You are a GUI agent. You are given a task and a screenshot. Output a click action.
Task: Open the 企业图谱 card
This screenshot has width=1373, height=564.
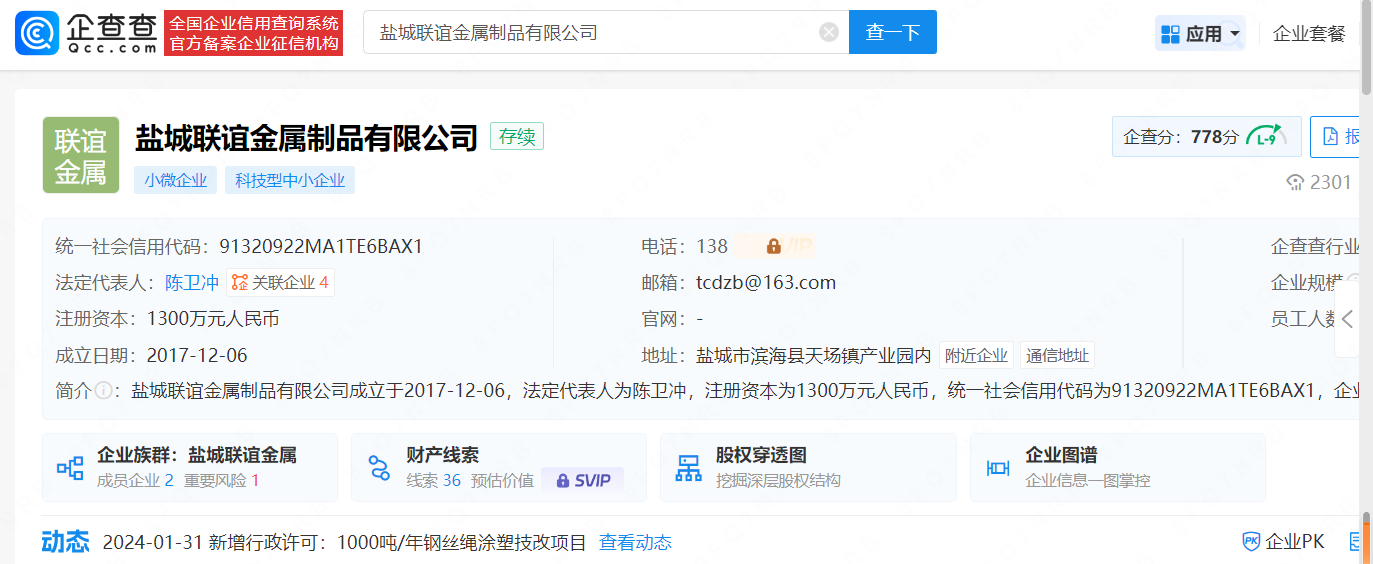click(x=1118, y=467)
